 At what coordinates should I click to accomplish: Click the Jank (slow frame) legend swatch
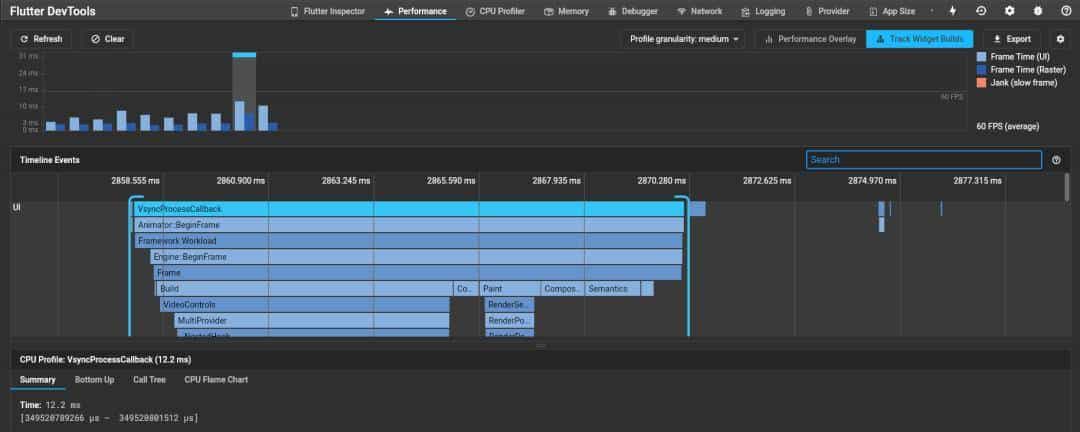pyautogui.click(x=982, y=83)
